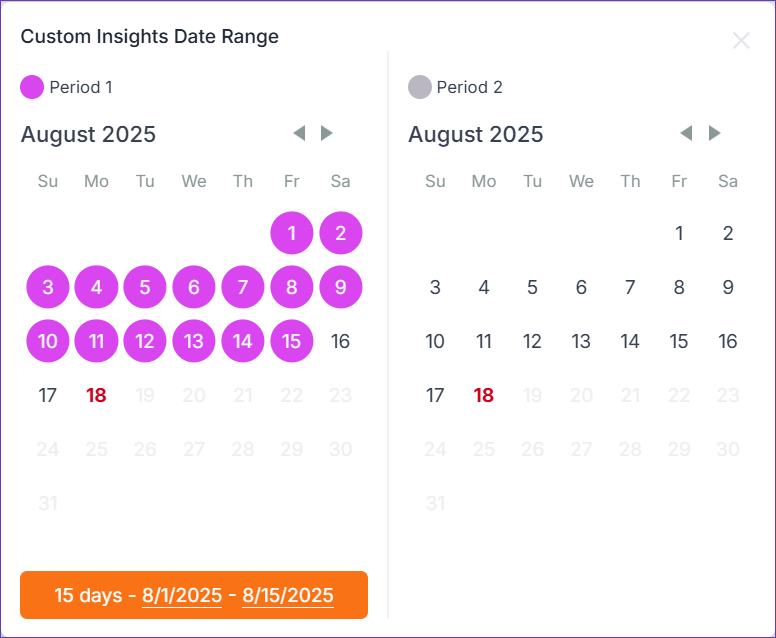Select August 9 in Period 2 calendar

point(728,287)
